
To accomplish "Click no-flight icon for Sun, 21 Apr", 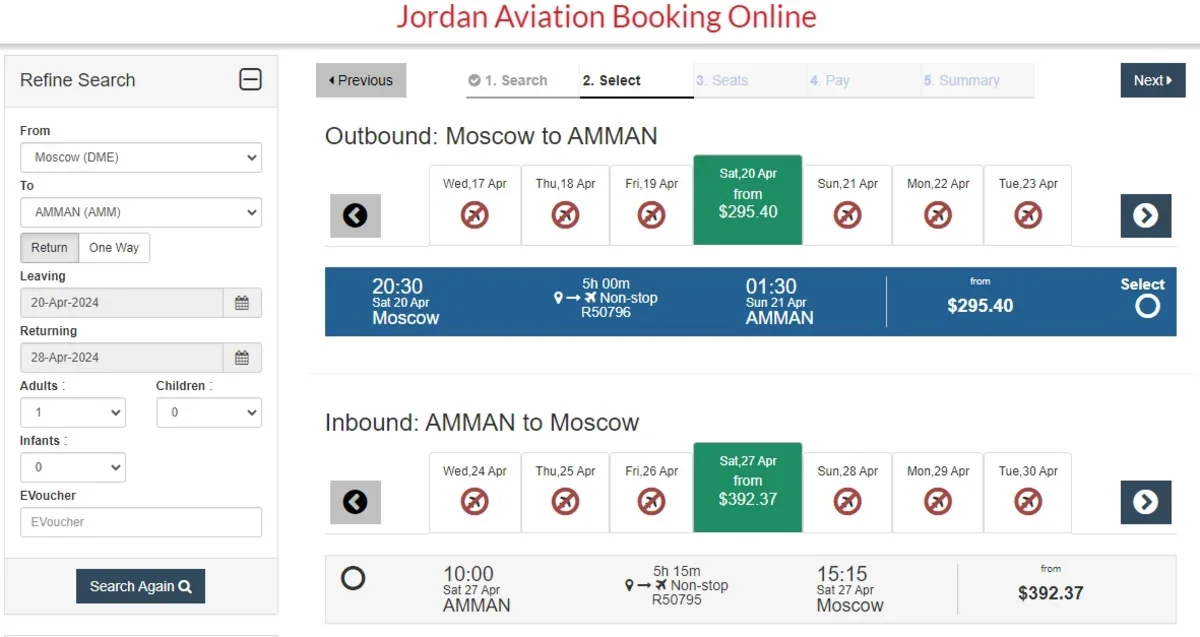I will [847, 214].
